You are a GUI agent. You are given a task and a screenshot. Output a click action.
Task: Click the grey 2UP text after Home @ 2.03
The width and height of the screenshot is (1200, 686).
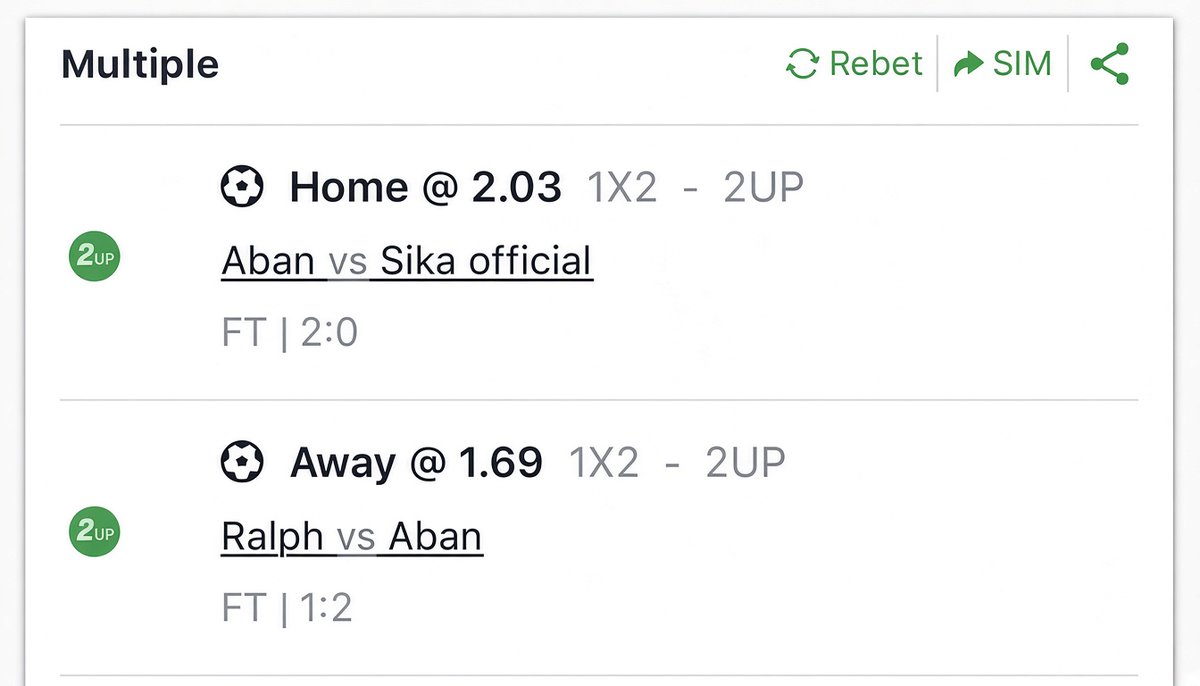point(764,187)
